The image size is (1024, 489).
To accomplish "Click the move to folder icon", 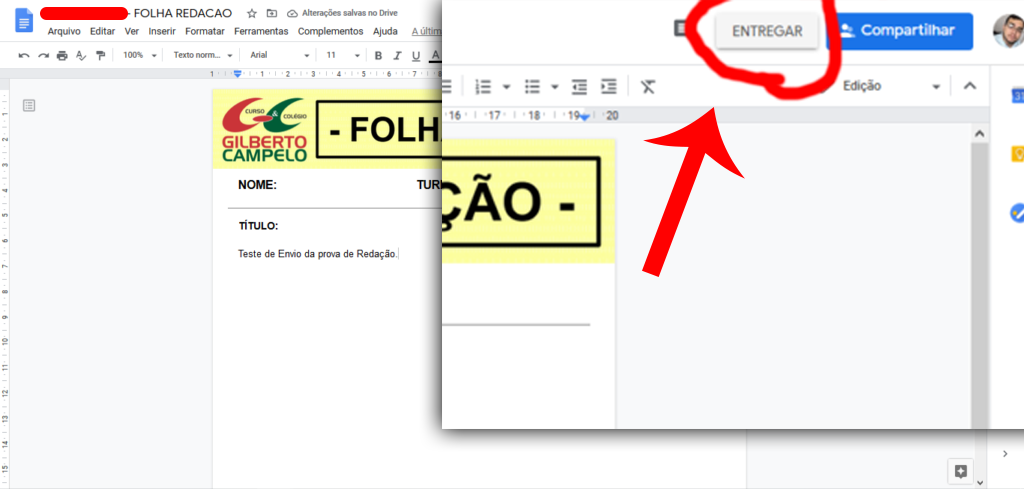I will click(x=271, y=13).
